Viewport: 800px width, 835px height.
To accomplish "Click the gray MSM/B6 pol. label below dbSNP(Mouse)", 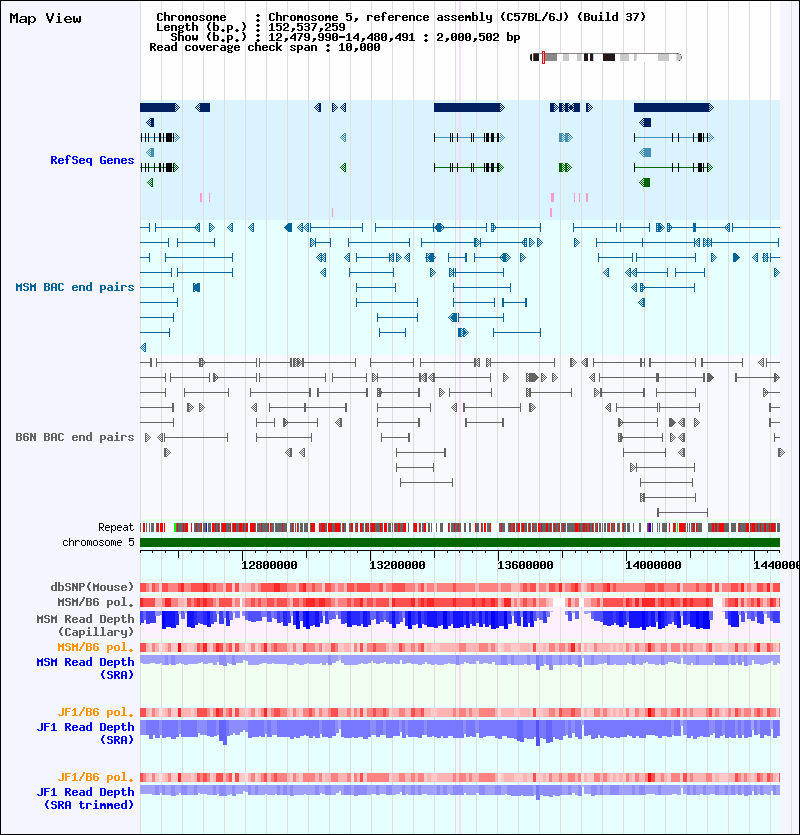I will [x=96, y=602].
